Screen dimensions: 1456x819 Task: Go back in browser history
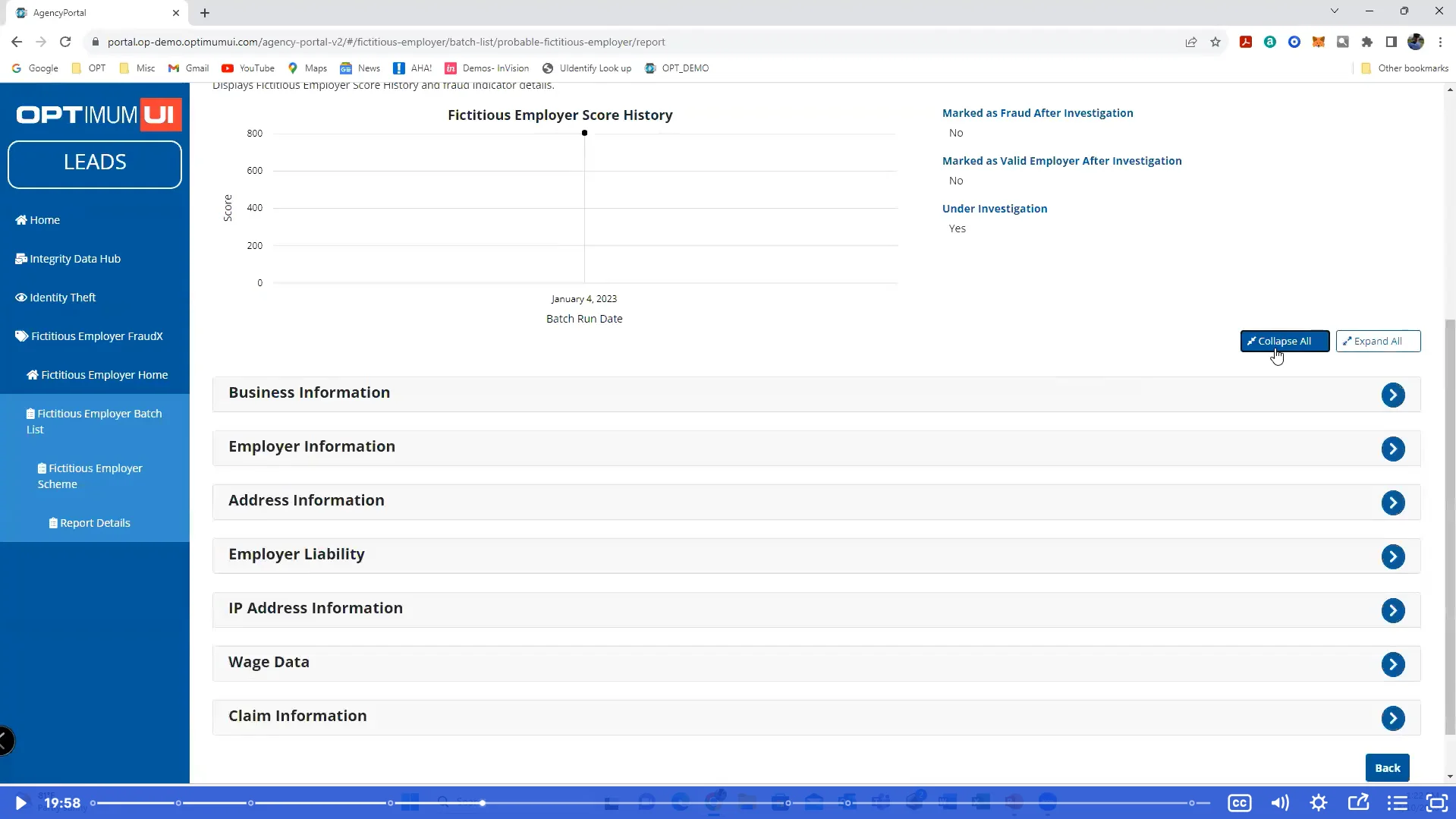[17, 42]
